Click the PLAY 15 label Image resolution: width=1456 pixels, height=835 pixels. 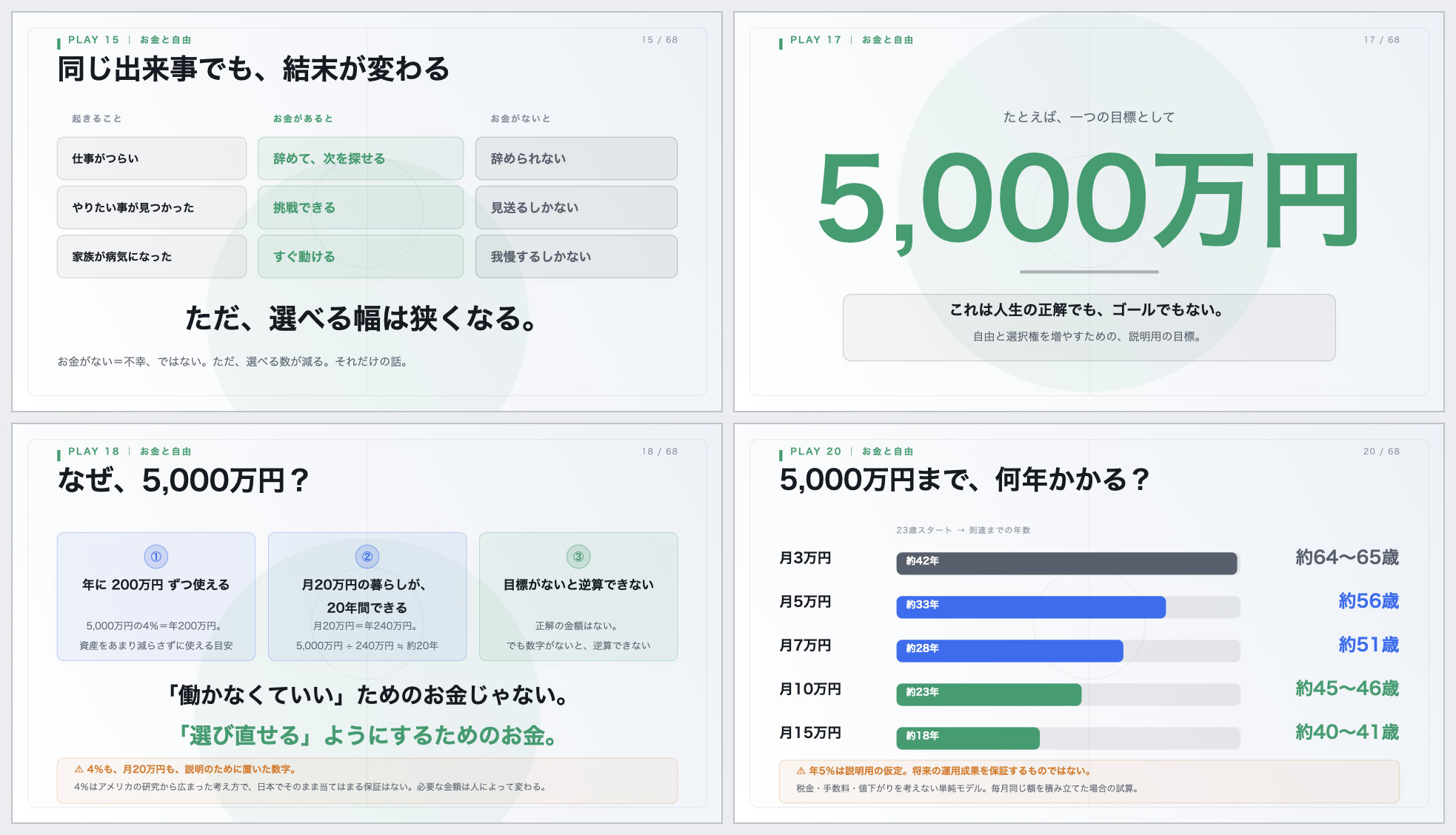93,40
